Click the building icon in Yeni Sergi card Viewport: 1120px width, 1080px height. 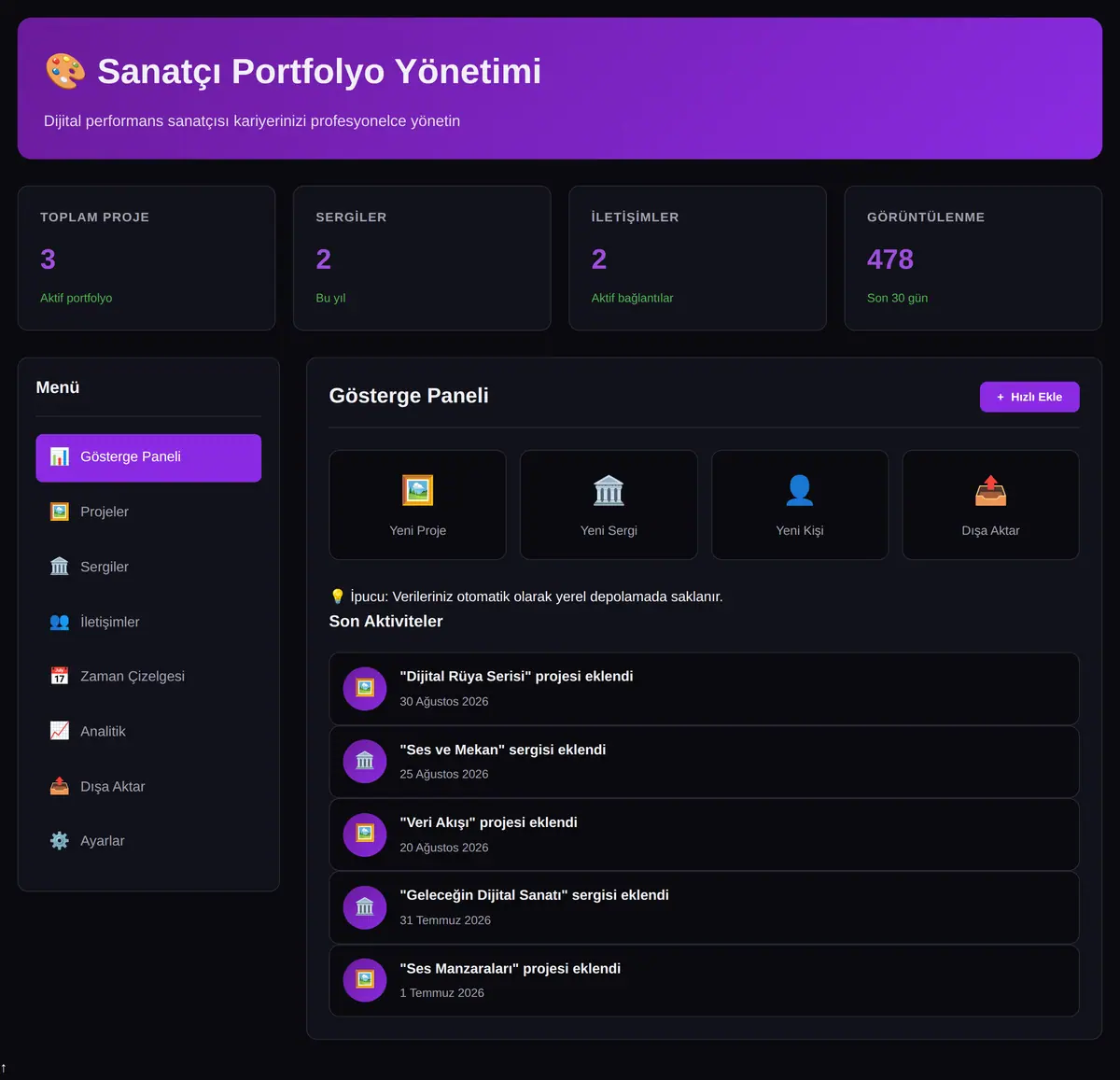609,490
